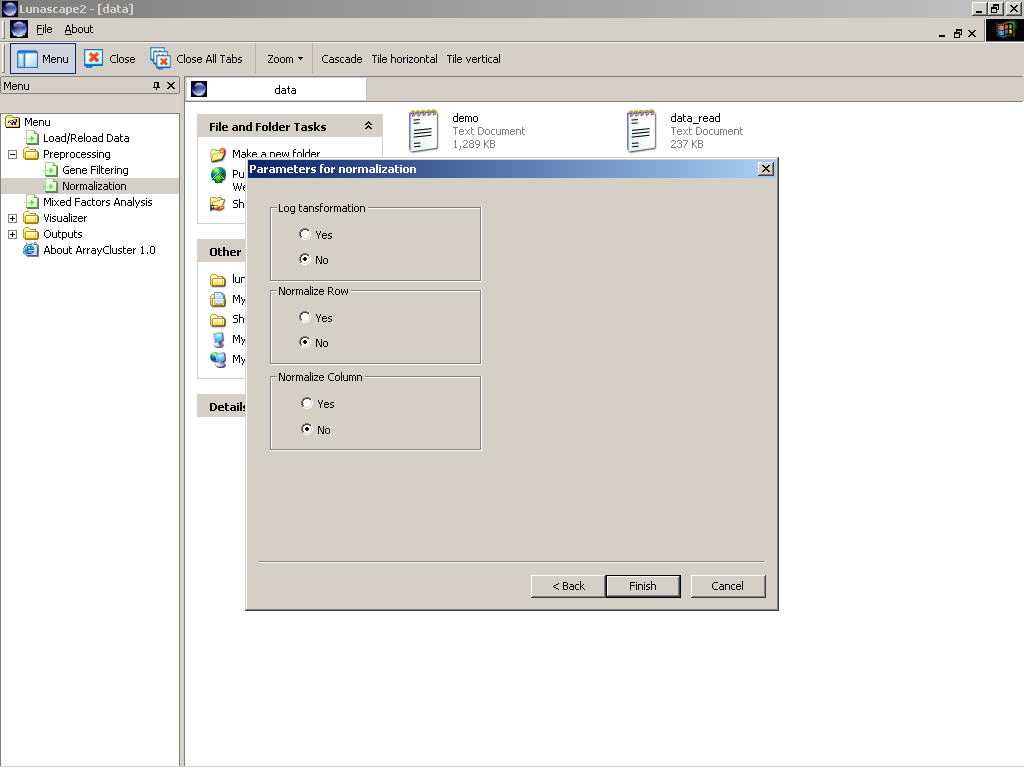Select Yes for Normalize Row
1024x768 pixels.
[304, 317]
